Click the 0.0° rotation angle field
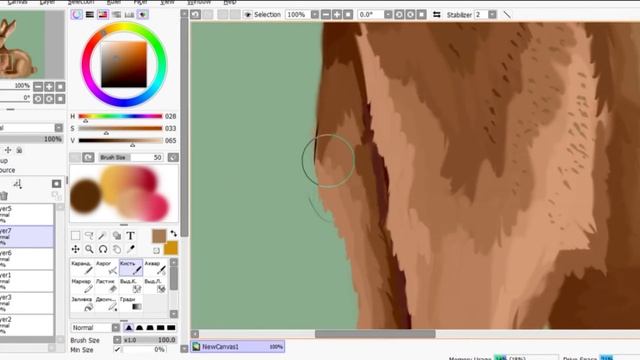 (x=371, y=15)
